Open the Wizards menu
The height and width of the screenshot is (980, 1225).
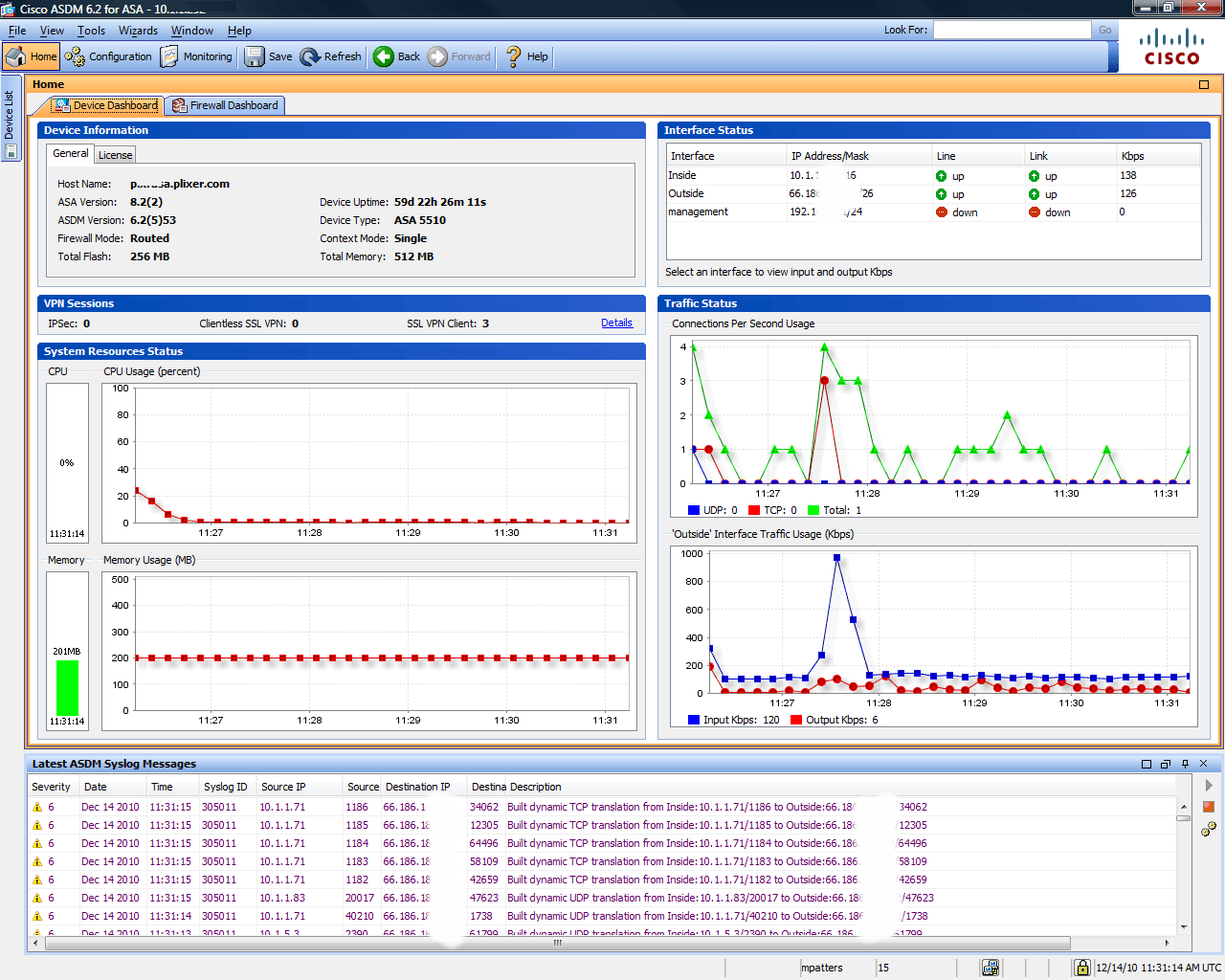point(138,31)
